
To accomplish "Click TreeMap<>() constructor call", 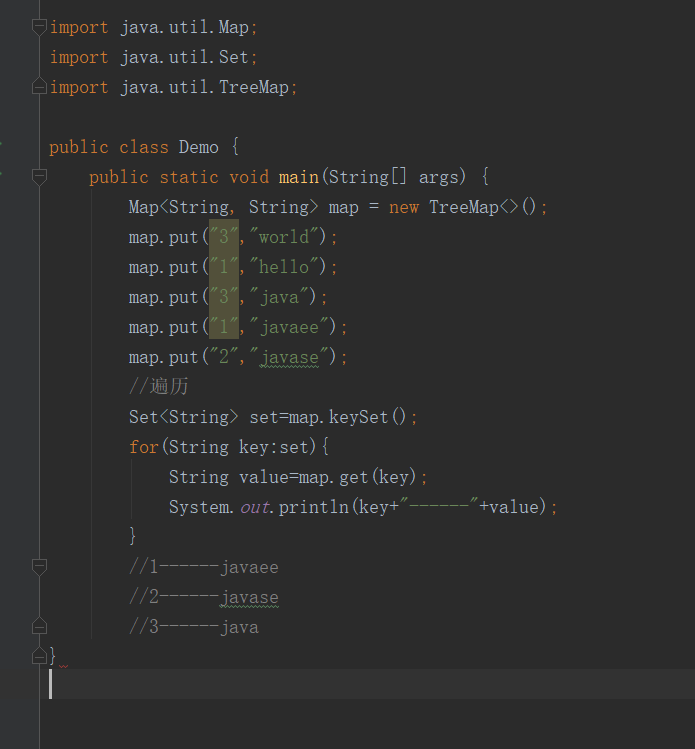I will 483,207.
